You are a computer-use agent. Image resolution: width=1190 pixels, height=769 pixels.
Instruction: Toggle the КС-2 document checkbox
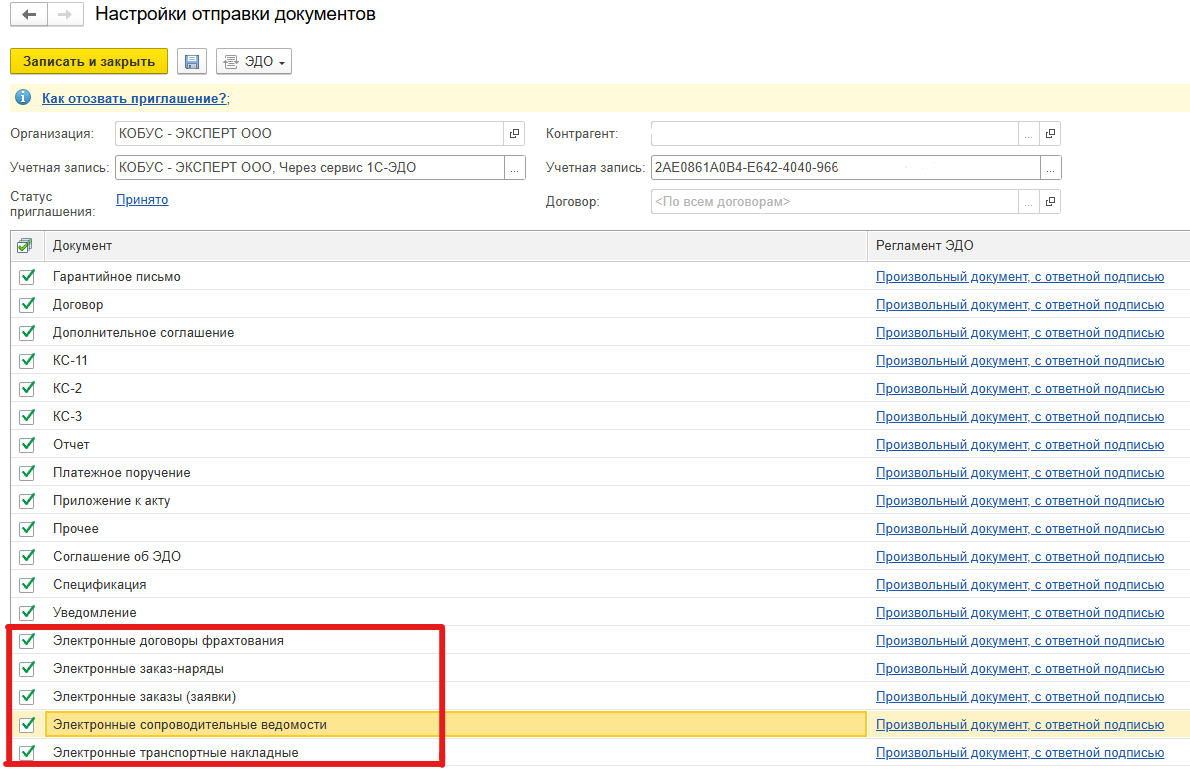(x=27, y=389)
